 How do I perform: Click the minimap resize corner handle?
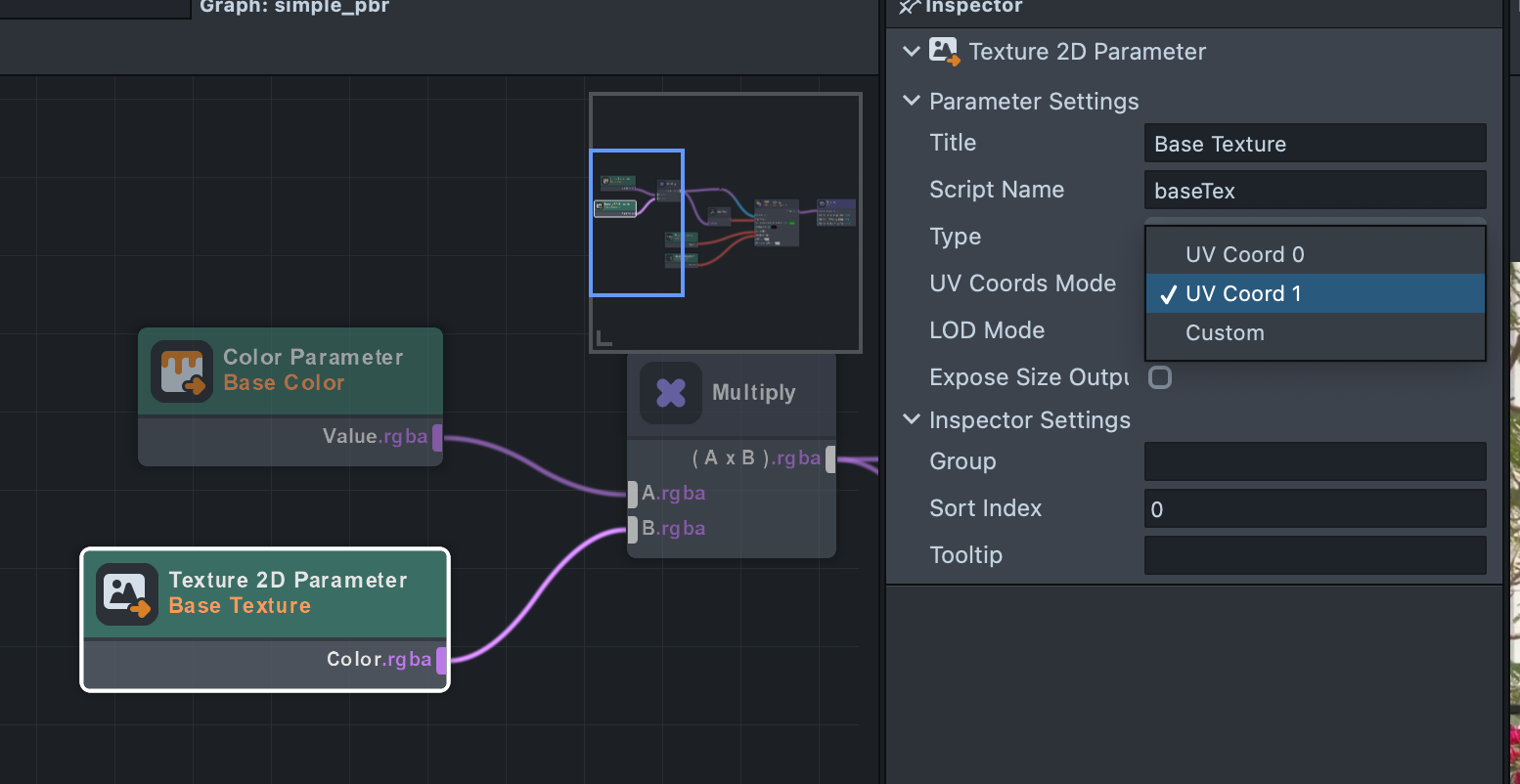click(604, 338)
